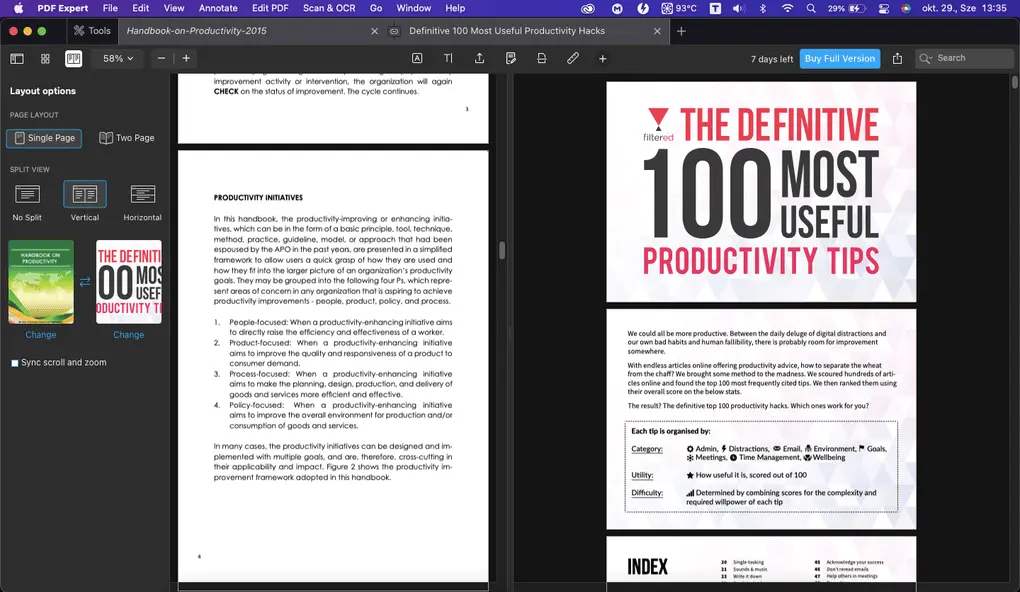Open the Fill and Sign tool
The width and height of the screenshot is (1020, 592).
pyautogui.click(x=511, y=58)
